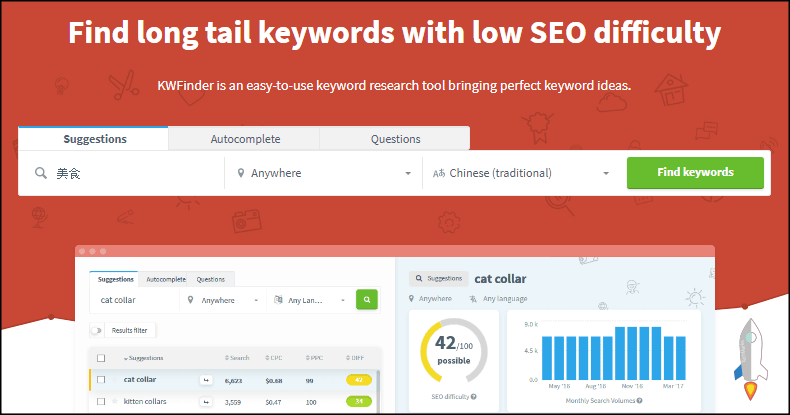Click the help icon next to SEO difficulty
This screenshot has height=415, width=790.
point(472,397)
